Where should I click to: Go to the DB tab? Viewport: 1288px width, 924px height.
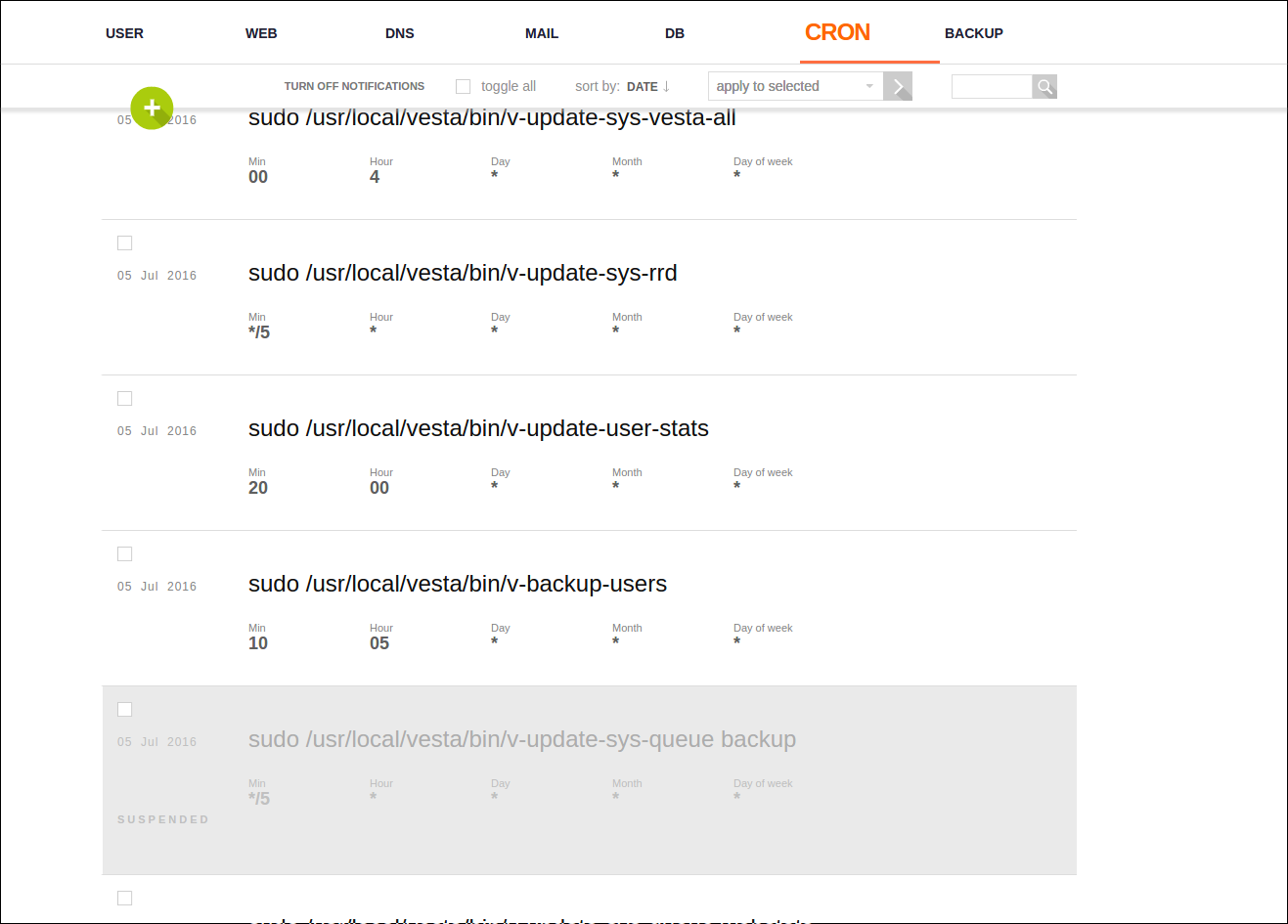click(675, 33)
